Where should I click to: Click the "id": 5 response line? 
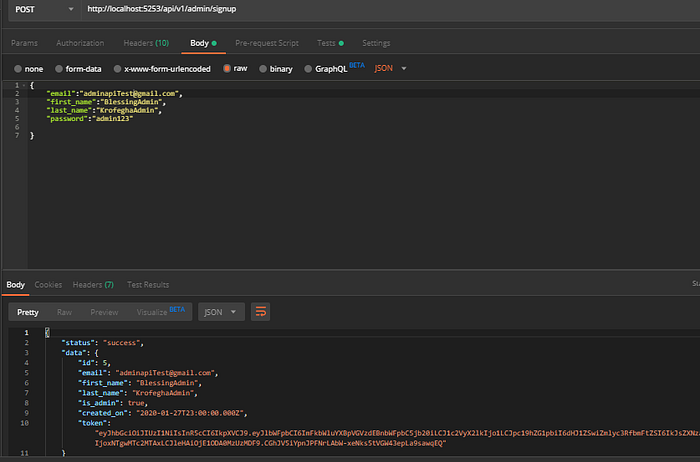[x=94, y=363]
